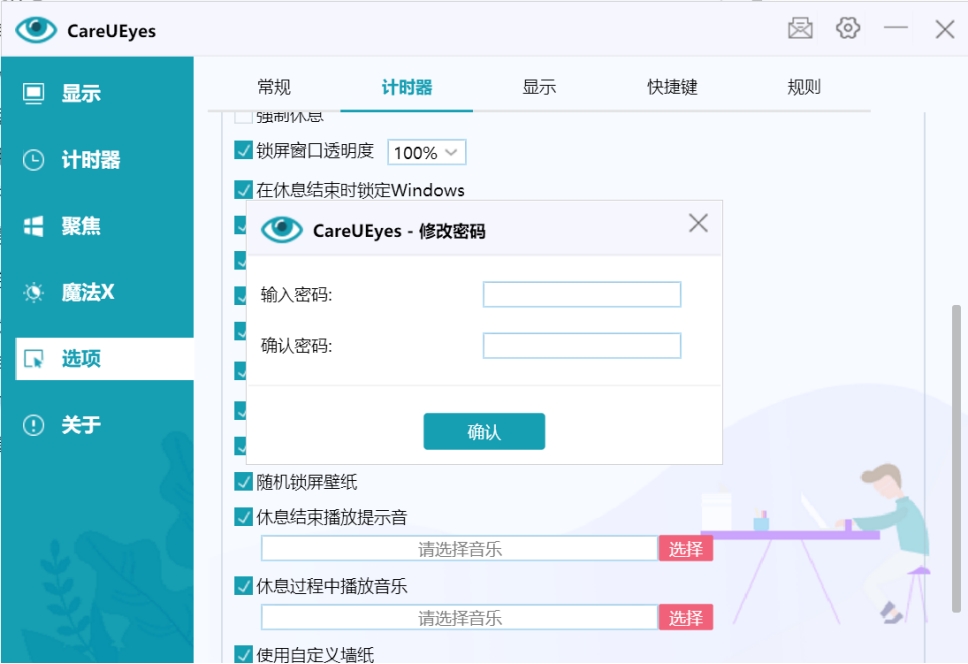The image size is (968, 664).
Task: Select the 选项 sidebar icon
Action: pyautogui.click(x=34, y=359)
